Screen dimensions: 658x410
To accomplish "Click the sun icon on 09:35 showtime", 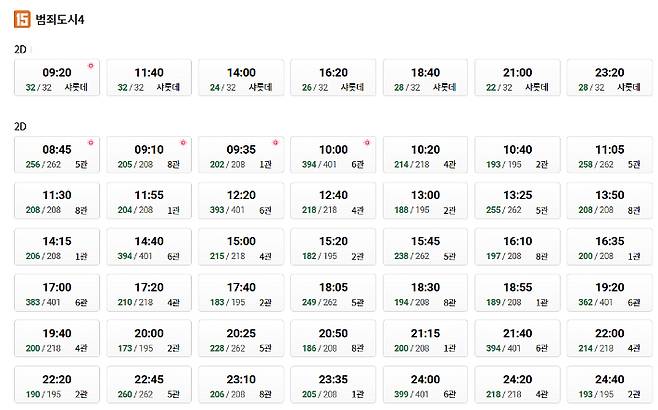I will click(x=275, y=143).
